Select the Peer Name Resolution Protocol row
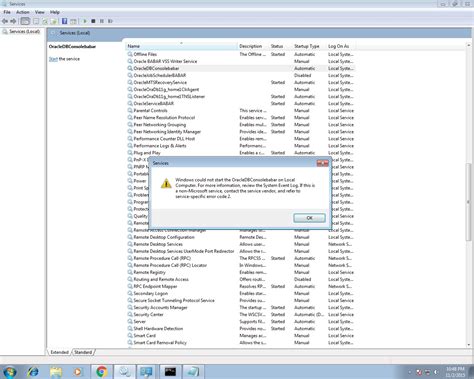The height and width of the screenshot is (379, 474). [x=241, y=117]
